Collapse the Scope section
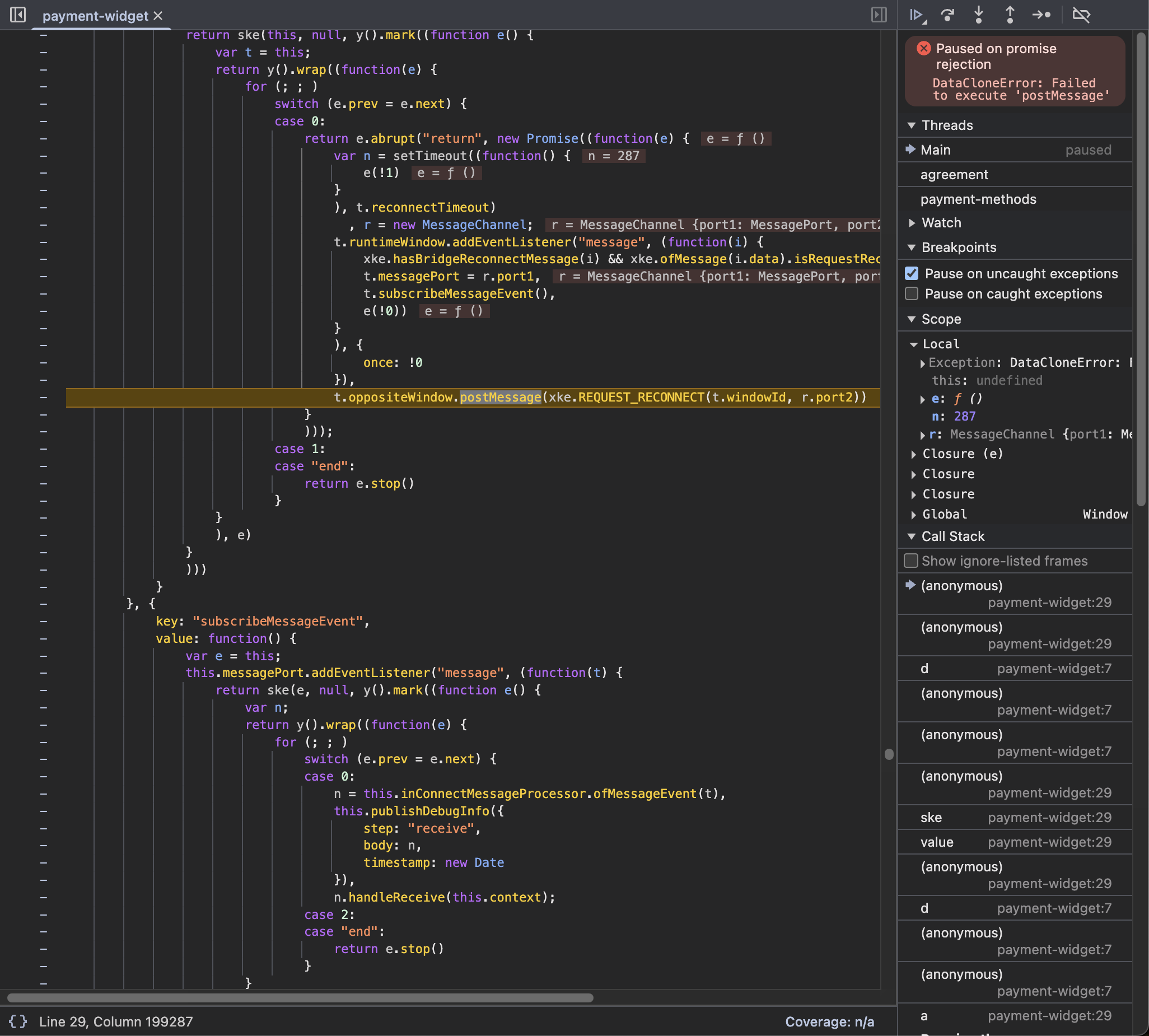Screen dimensions: 1149x1036 point(912,319)
